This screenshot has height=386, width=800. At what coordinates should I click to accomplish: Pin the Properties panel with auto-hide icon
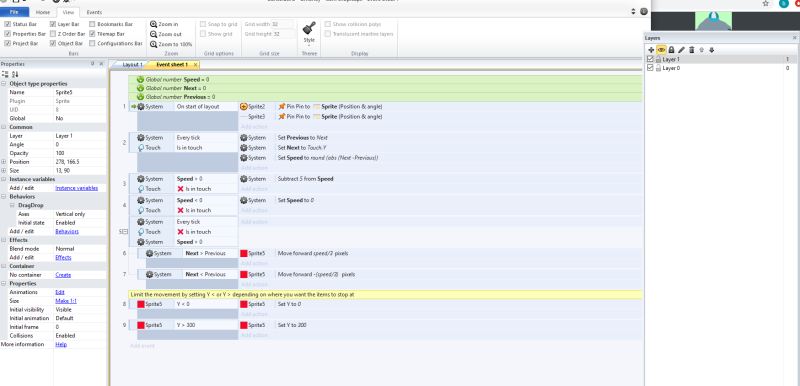click(x=92, y=64)
